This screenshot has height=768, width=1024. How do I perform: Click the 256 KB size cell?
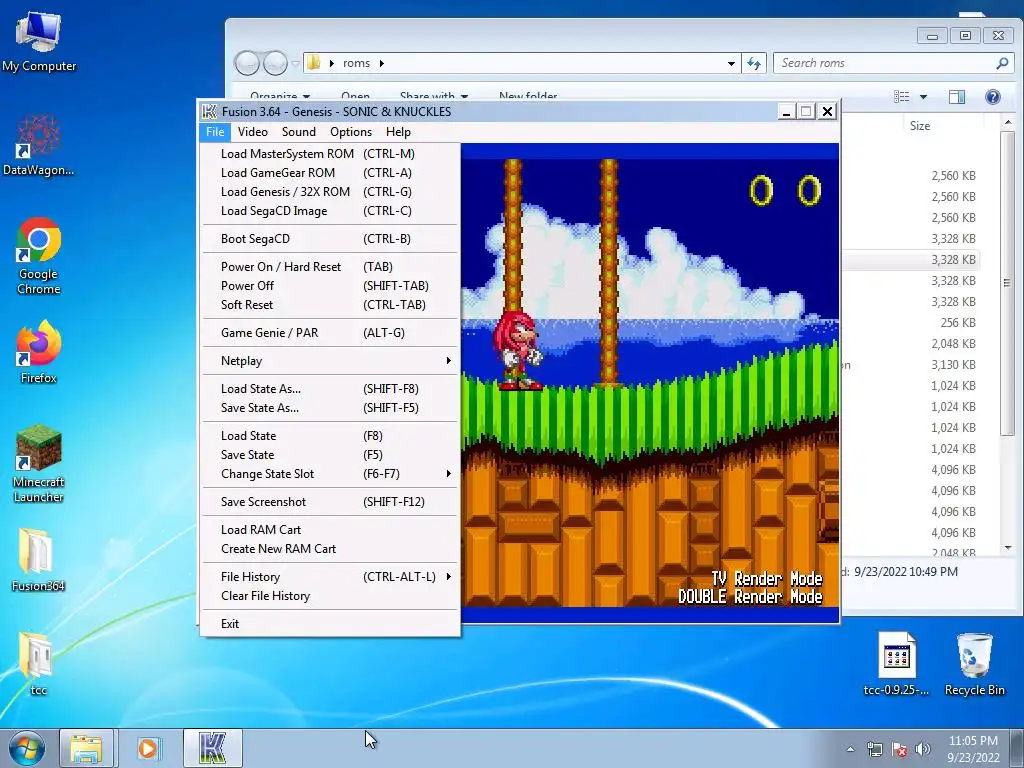point(957,323)
